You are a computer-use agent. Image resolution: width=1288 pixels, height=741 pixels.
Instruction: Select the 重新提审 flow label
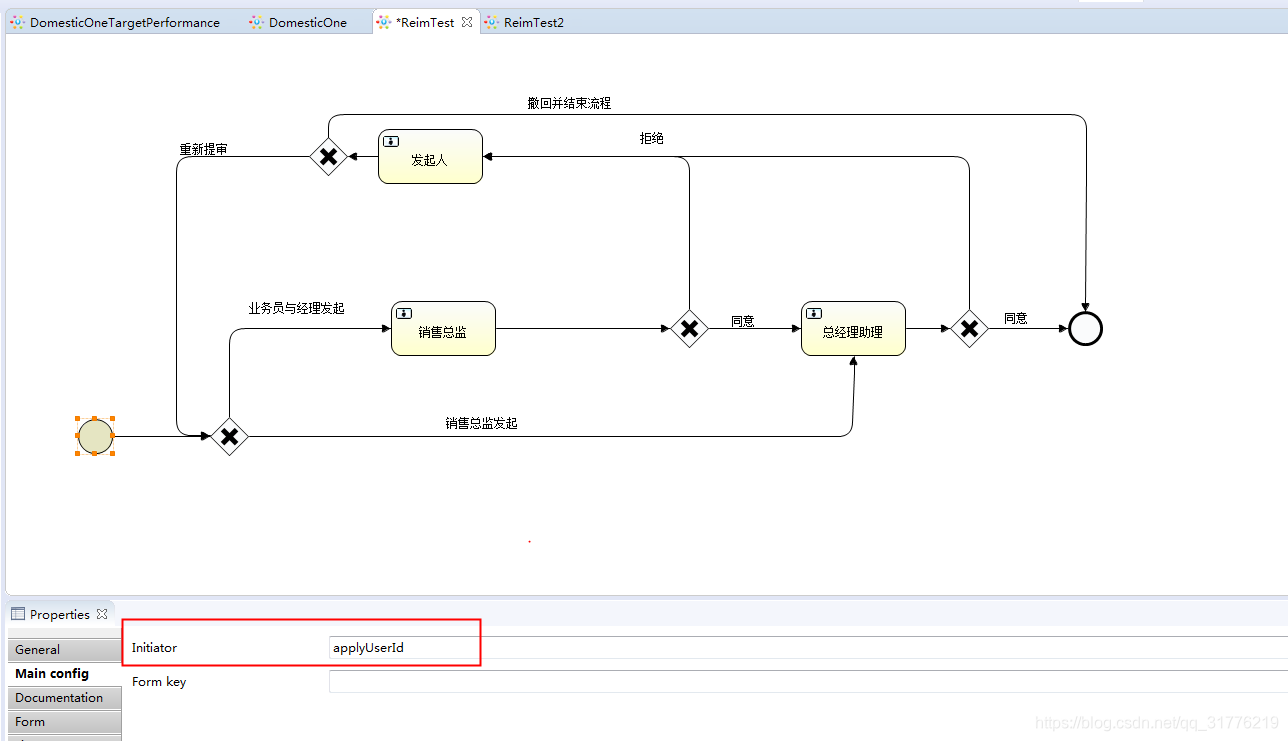tap(203, 149)
